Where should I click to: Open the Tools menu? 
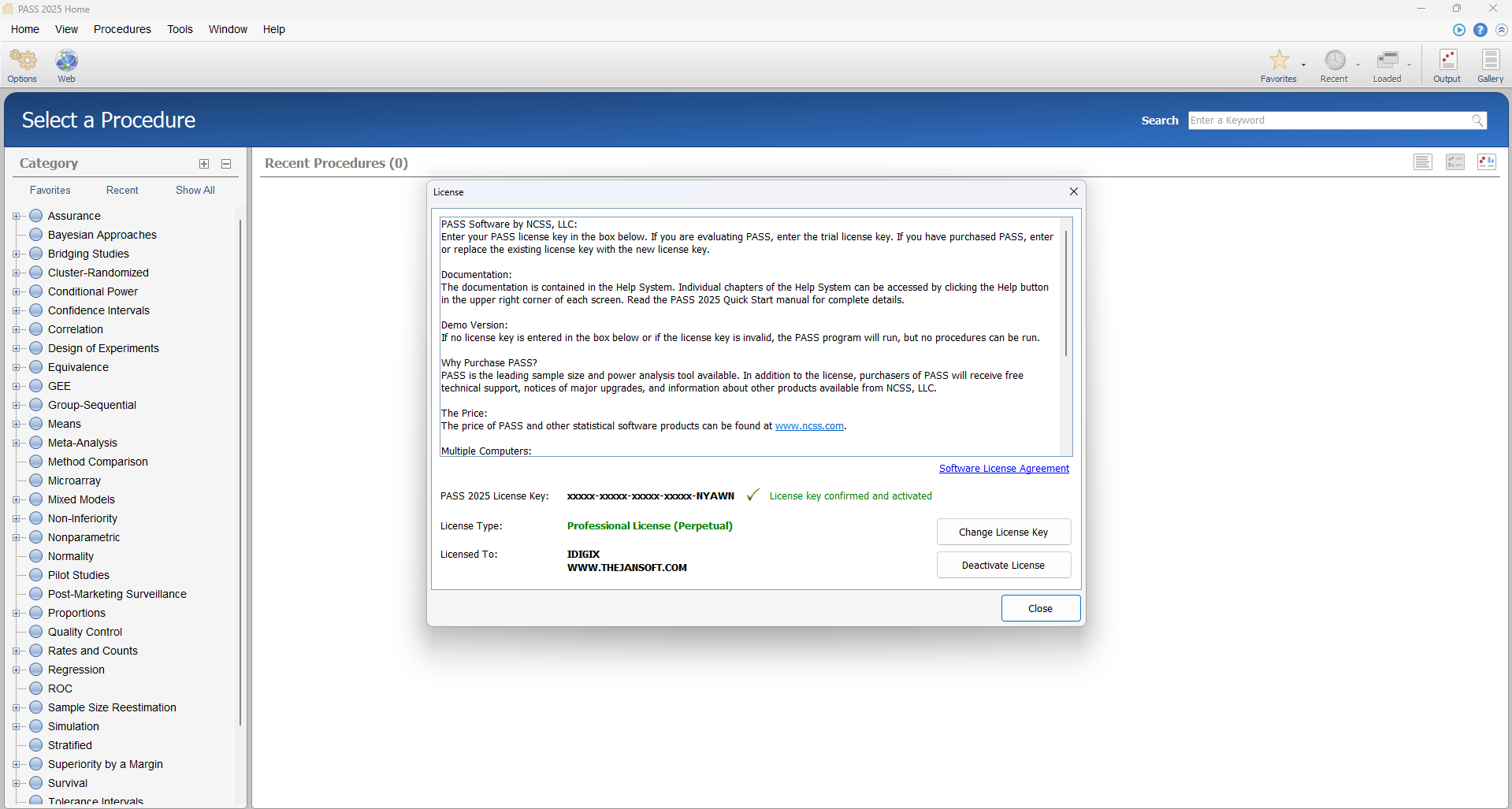pyautogui.click(x=180, y=29)
